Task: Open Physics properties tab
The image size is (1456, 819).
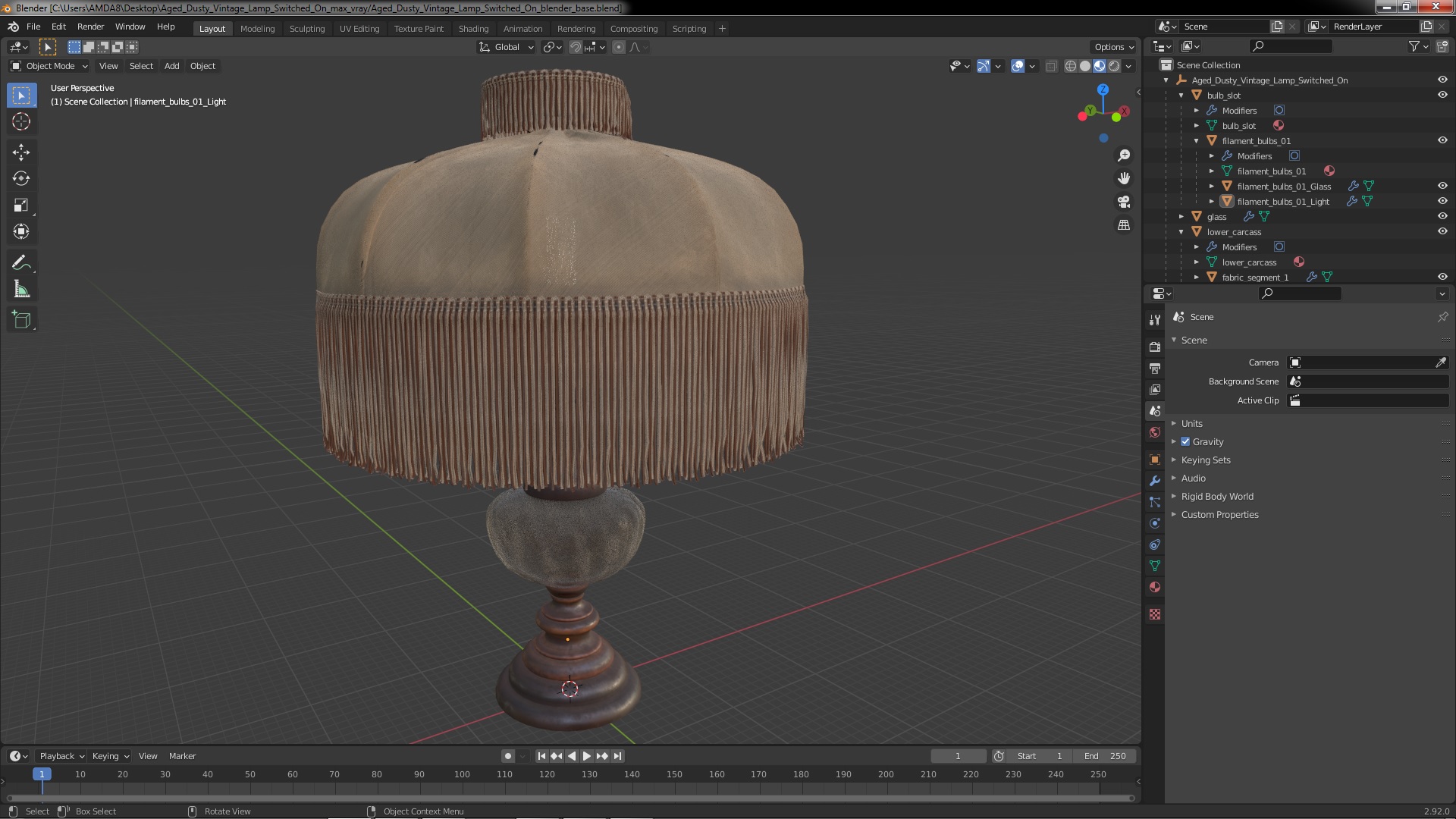Action: 1154,523
